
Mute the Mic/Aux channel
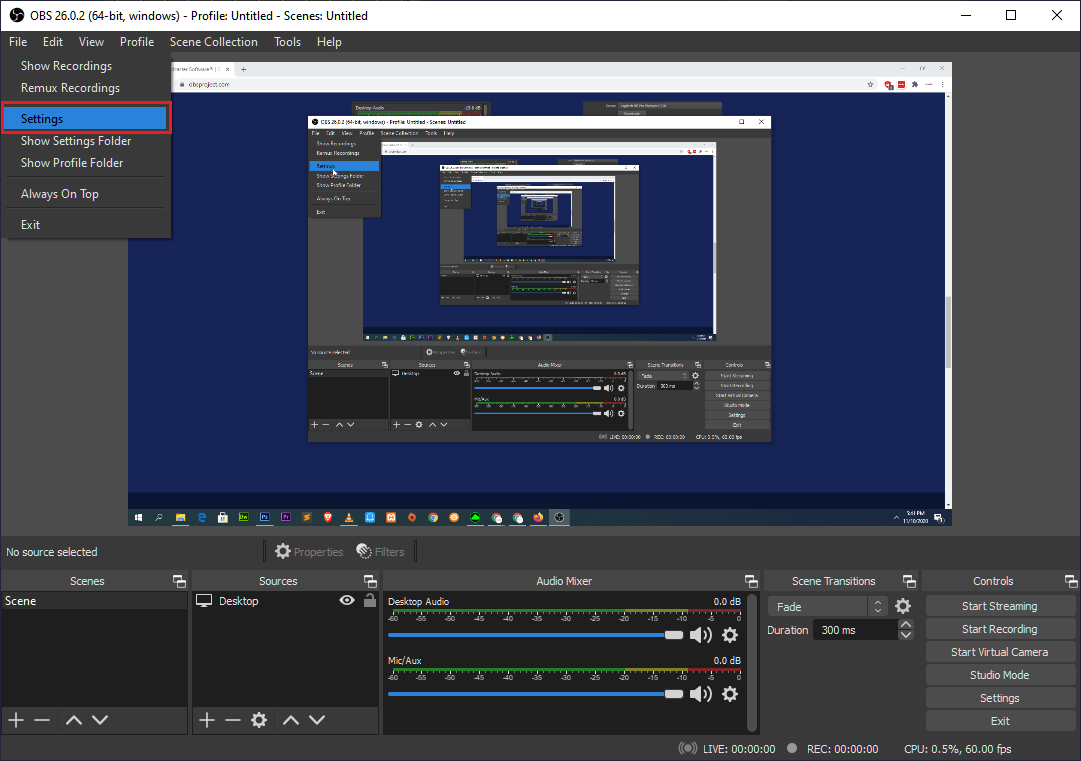coord(701,694)
